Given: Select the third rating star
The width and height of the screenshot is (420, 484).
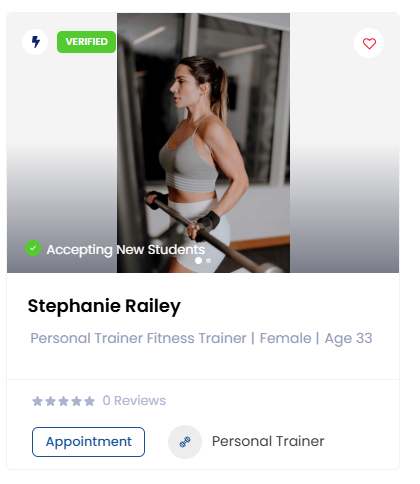Looking at the screenshot, I should coord(63,401).
